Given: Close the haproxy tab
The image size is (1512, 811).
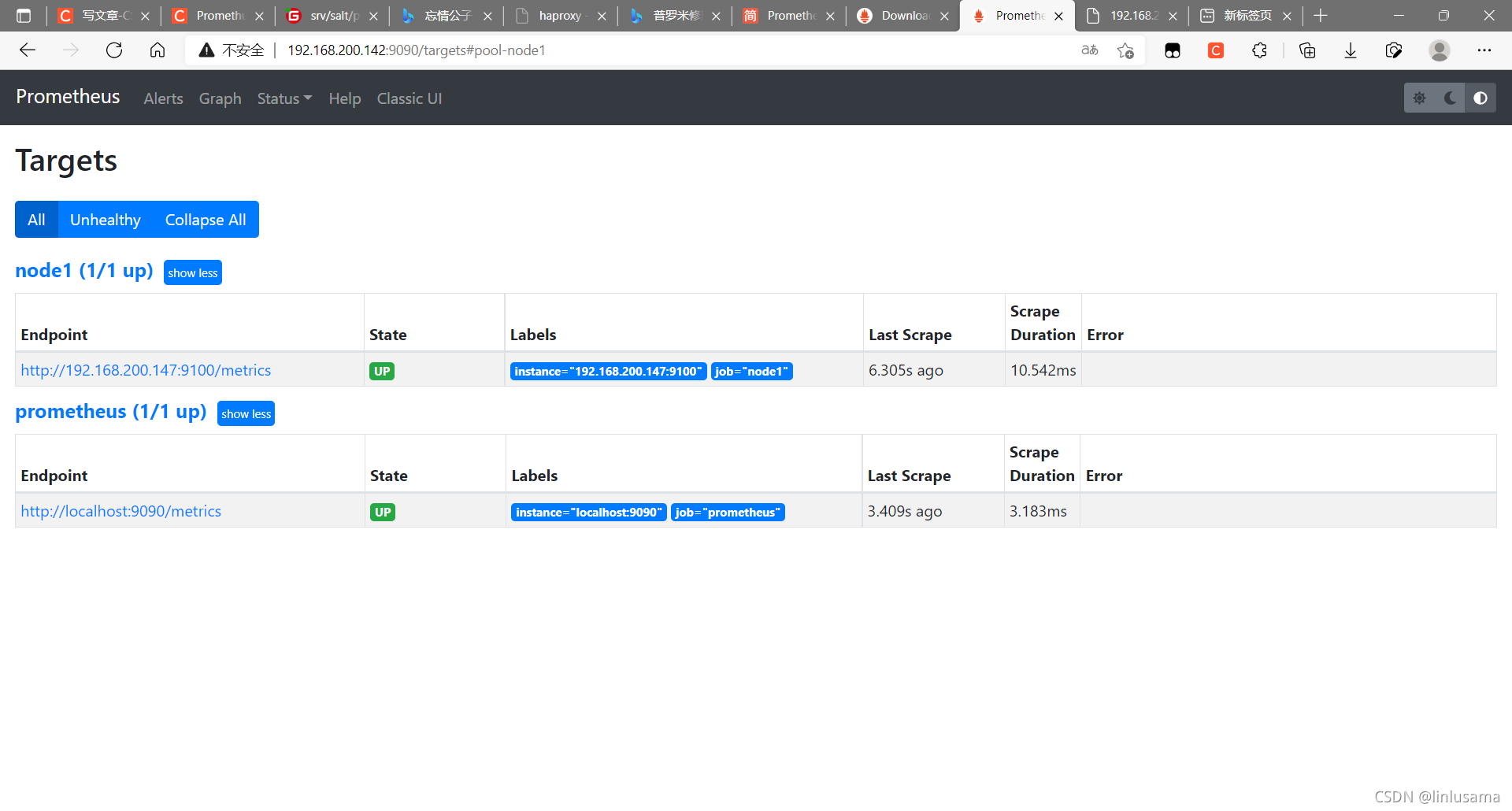Looking at the screenshot, I should pos(602,16).
